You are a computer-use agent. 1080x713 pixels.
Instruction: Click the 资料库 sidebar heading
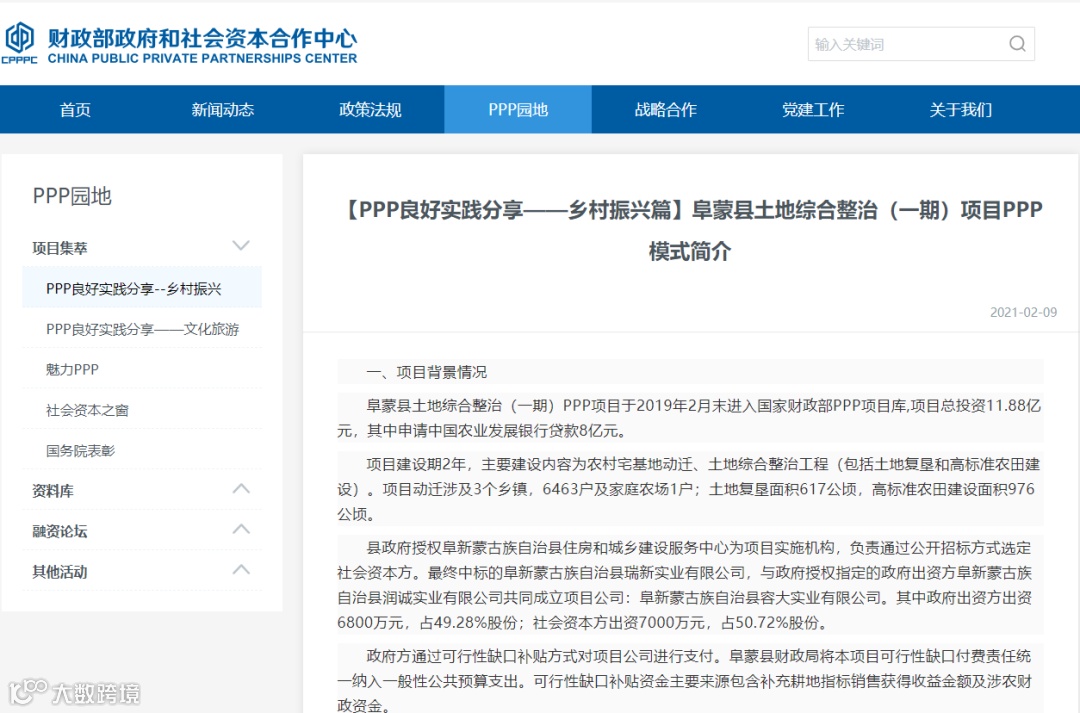click(53, 491)
